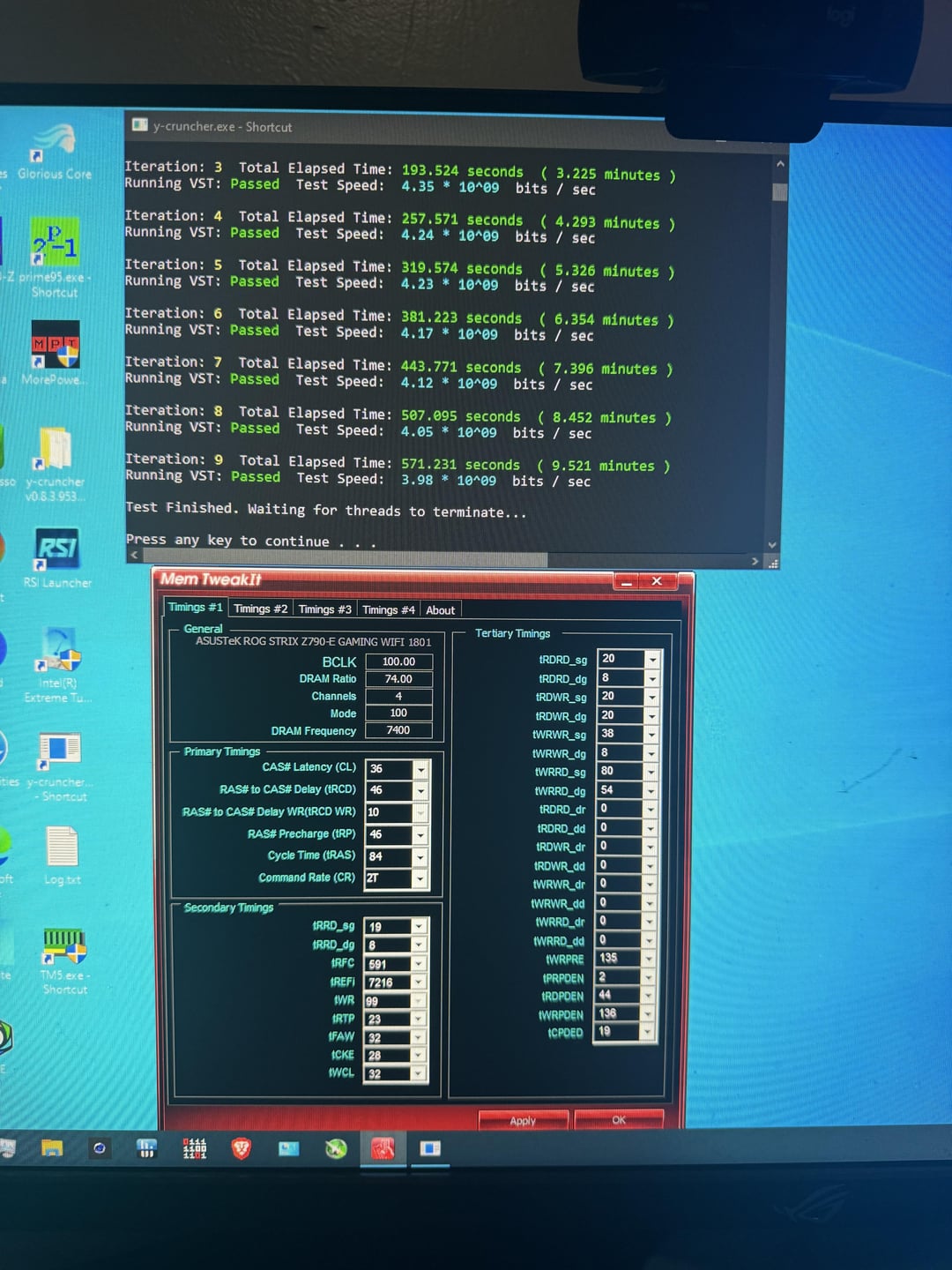Viewport: 952px width, 1270px height.
Task: Launch the MorePowerTool desktop icon
Action: click(55, 353)
